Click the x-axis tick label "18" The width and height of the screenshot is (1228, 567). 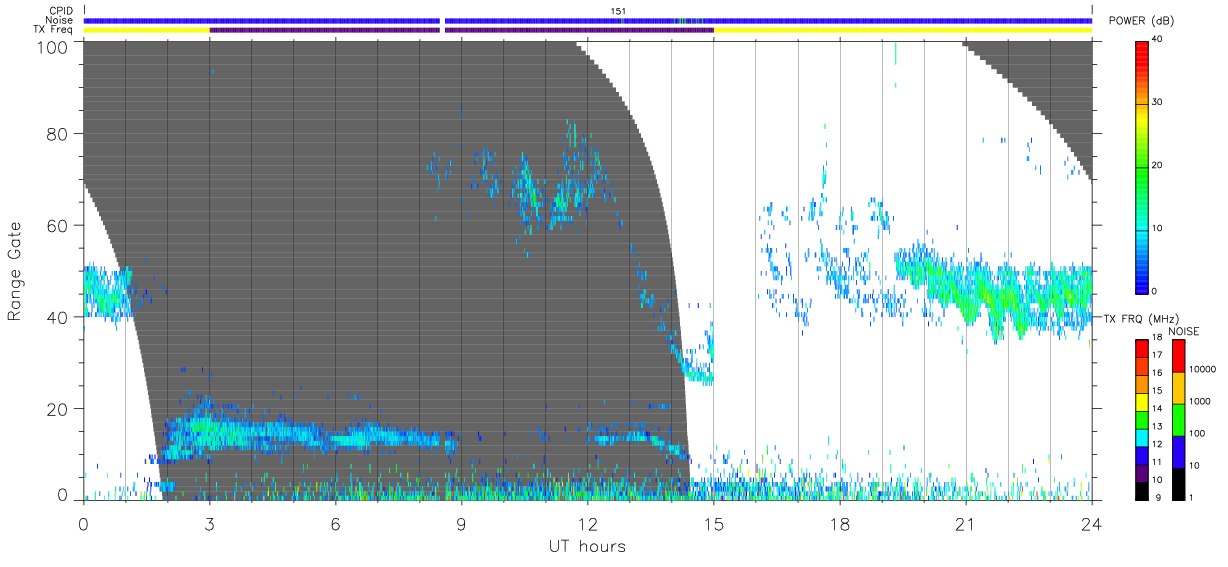pos(839,525)
